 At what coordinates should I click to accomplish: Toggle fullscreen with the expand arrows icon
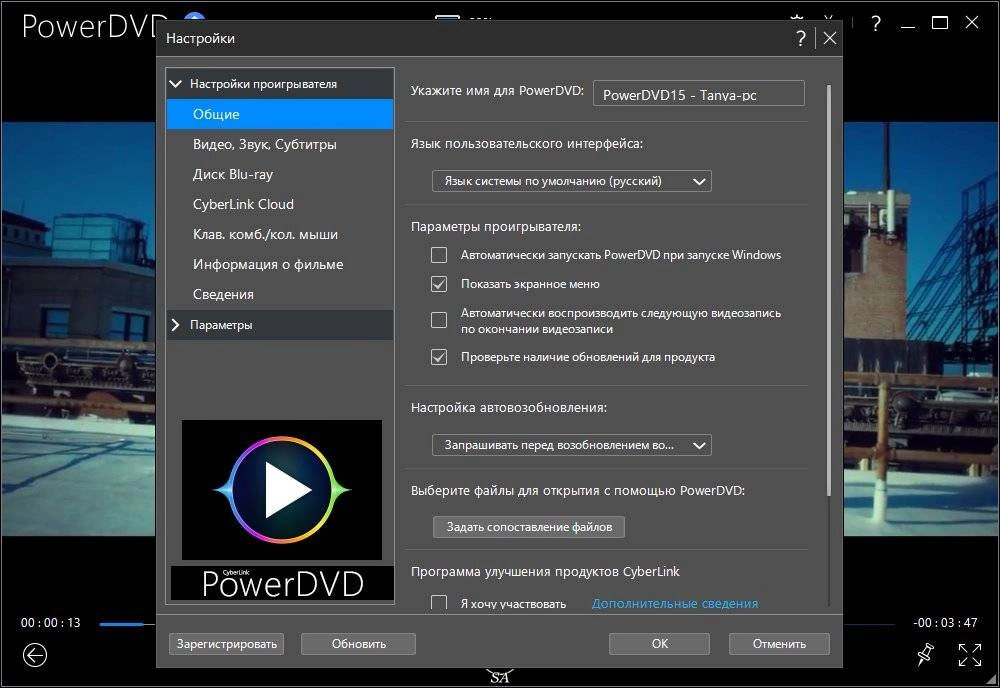click(x=969, y=655)
